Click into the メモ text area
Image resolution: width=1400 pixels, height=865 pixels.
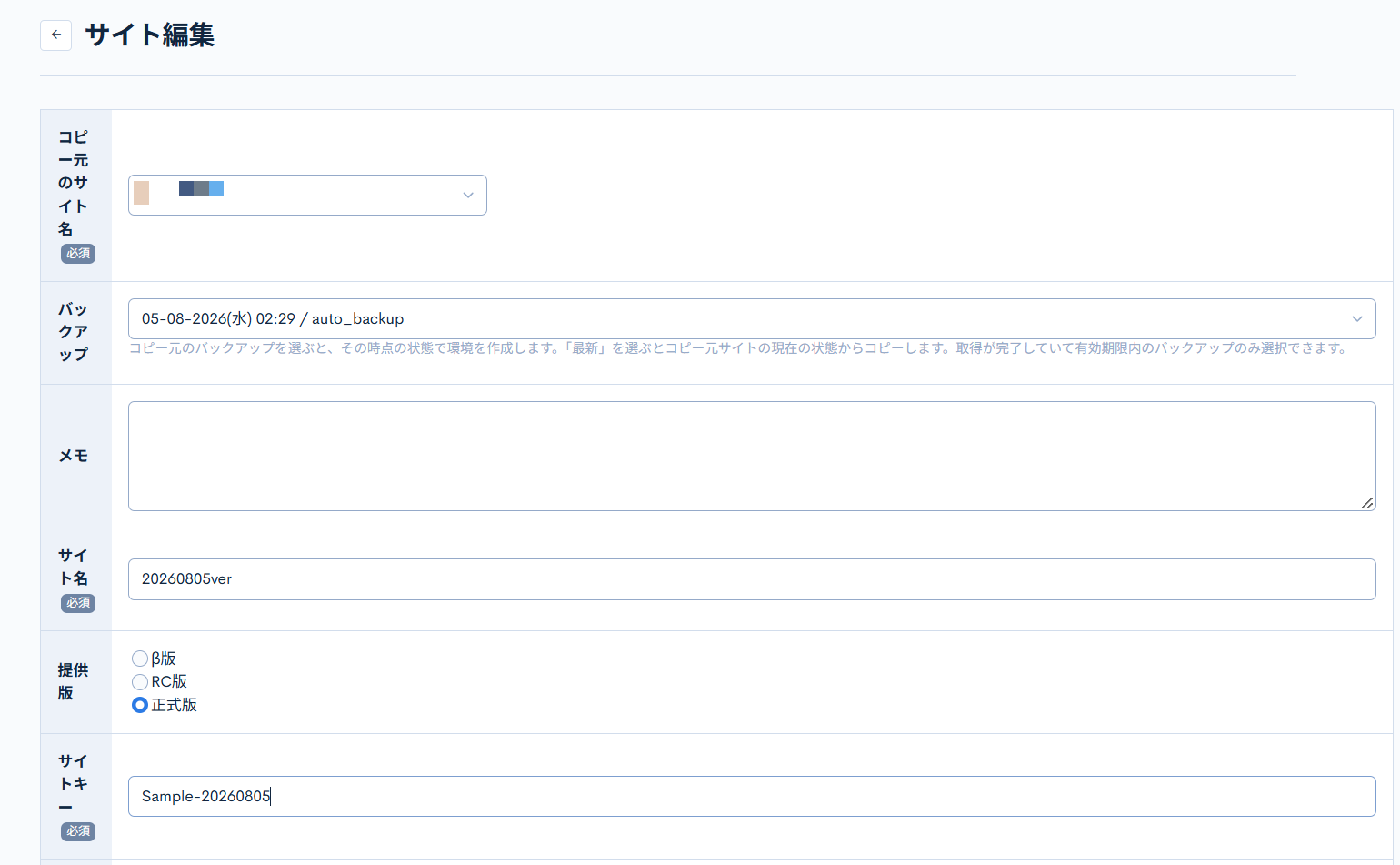click(752, 456)
